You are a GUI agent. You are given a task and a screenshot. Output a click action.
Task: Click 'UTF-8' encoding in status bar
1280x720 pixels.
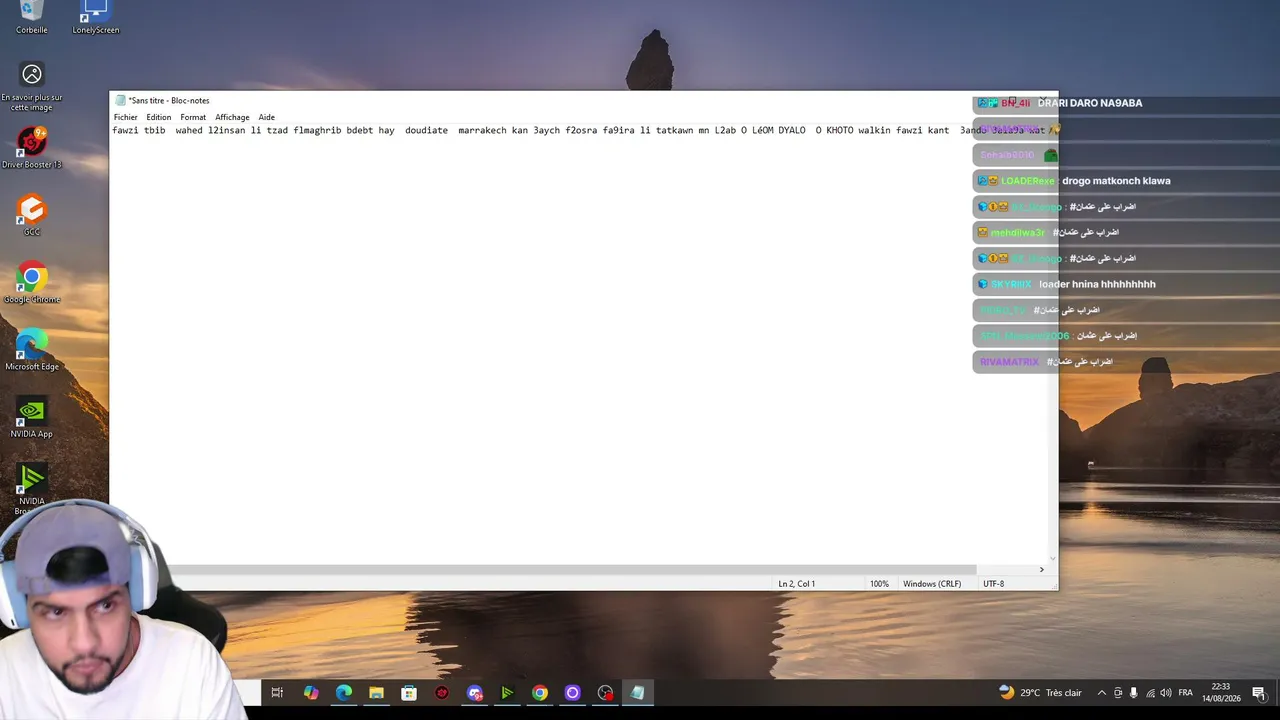[993, 584]
